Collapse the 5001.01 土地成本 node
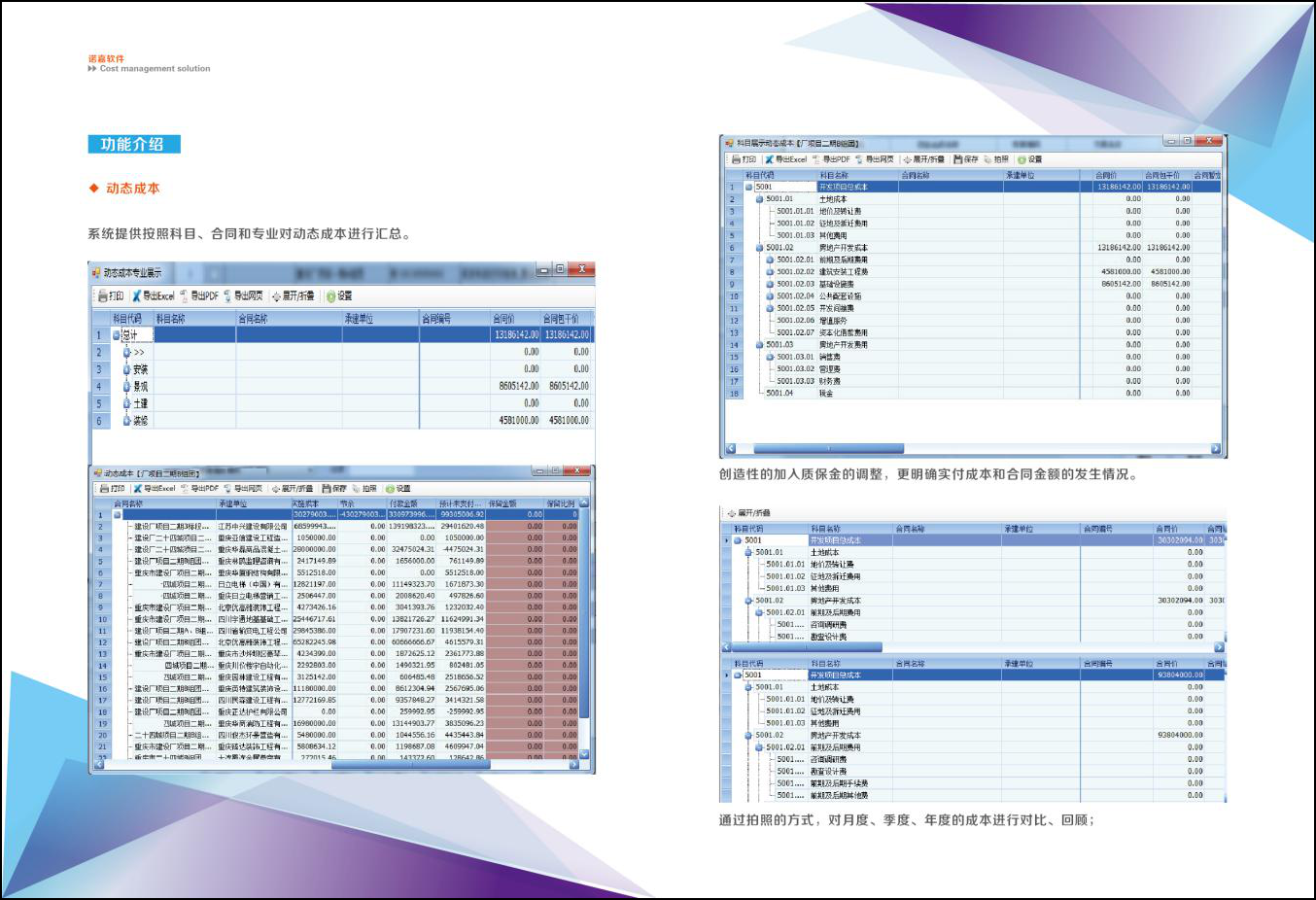Viewport: 1316px width, 900px height. coord(759,199)
